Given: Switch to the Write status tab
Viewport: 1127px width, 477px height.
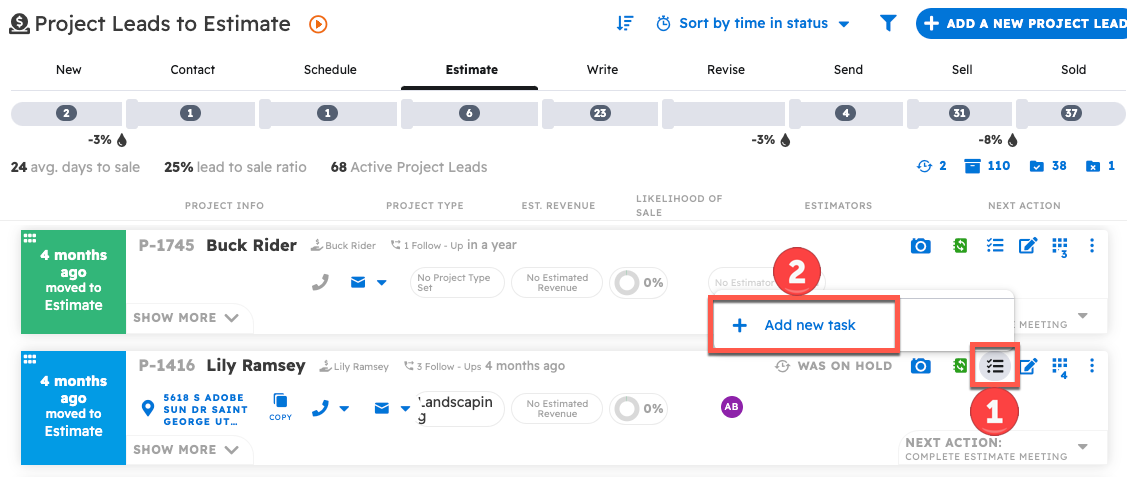Looking at the screenshot, I should 602,70.
